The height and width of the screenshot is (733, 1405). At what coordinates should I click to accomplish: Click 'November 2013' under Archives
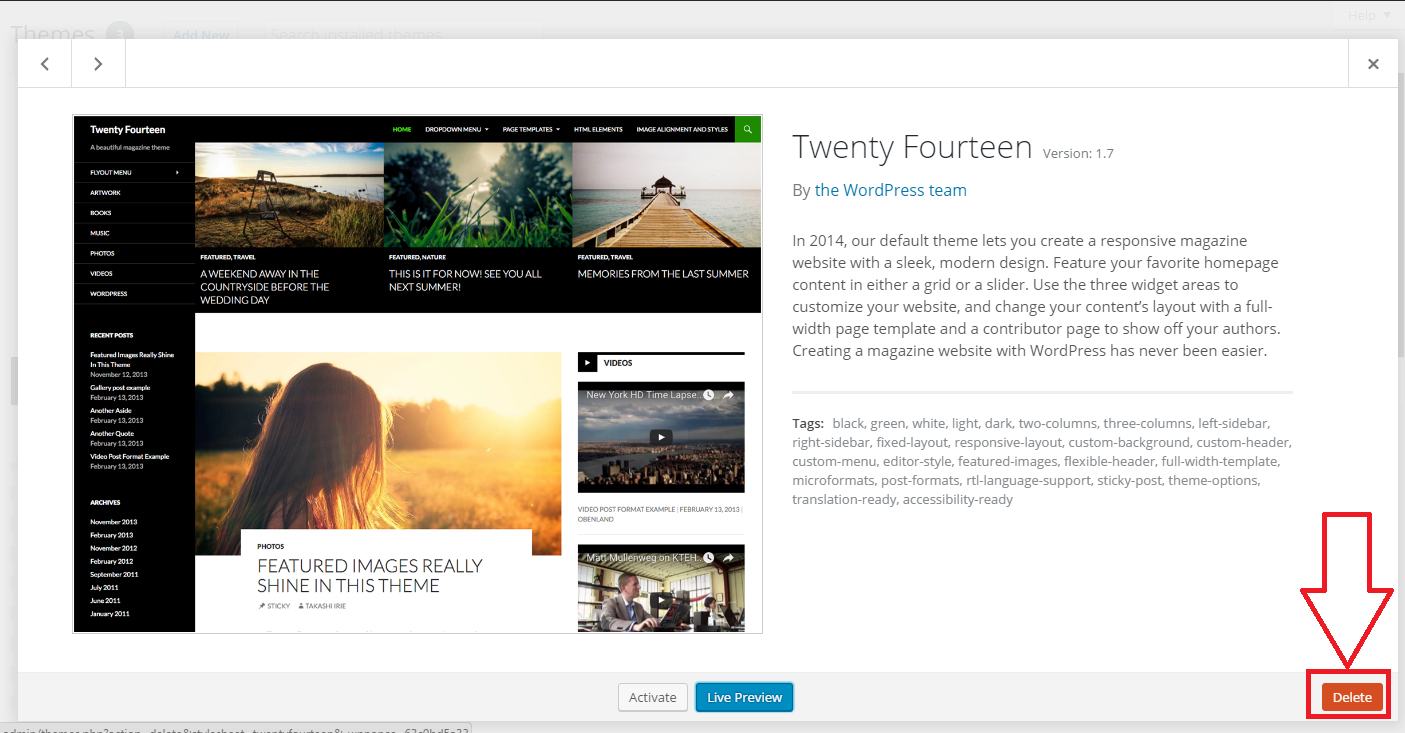tap(114, 522)
